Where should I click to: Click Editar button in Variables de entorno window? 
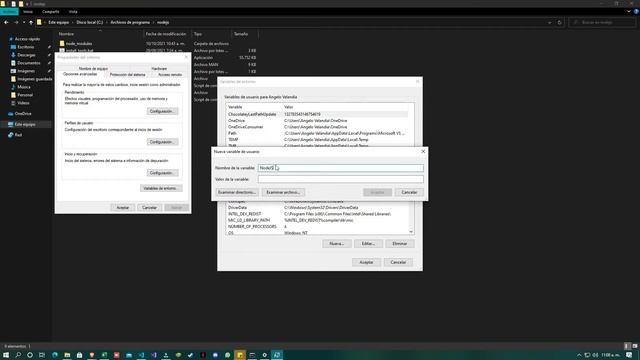coord(368,244)
